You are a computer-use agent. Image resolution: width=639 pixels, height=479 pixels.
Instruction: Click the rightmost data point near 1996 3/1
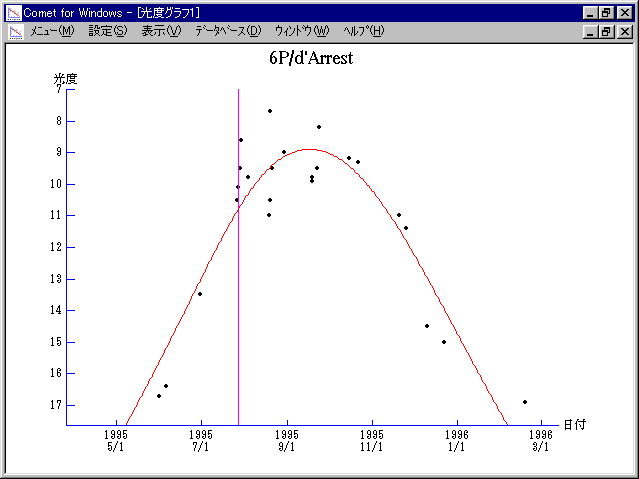(525, 402)
